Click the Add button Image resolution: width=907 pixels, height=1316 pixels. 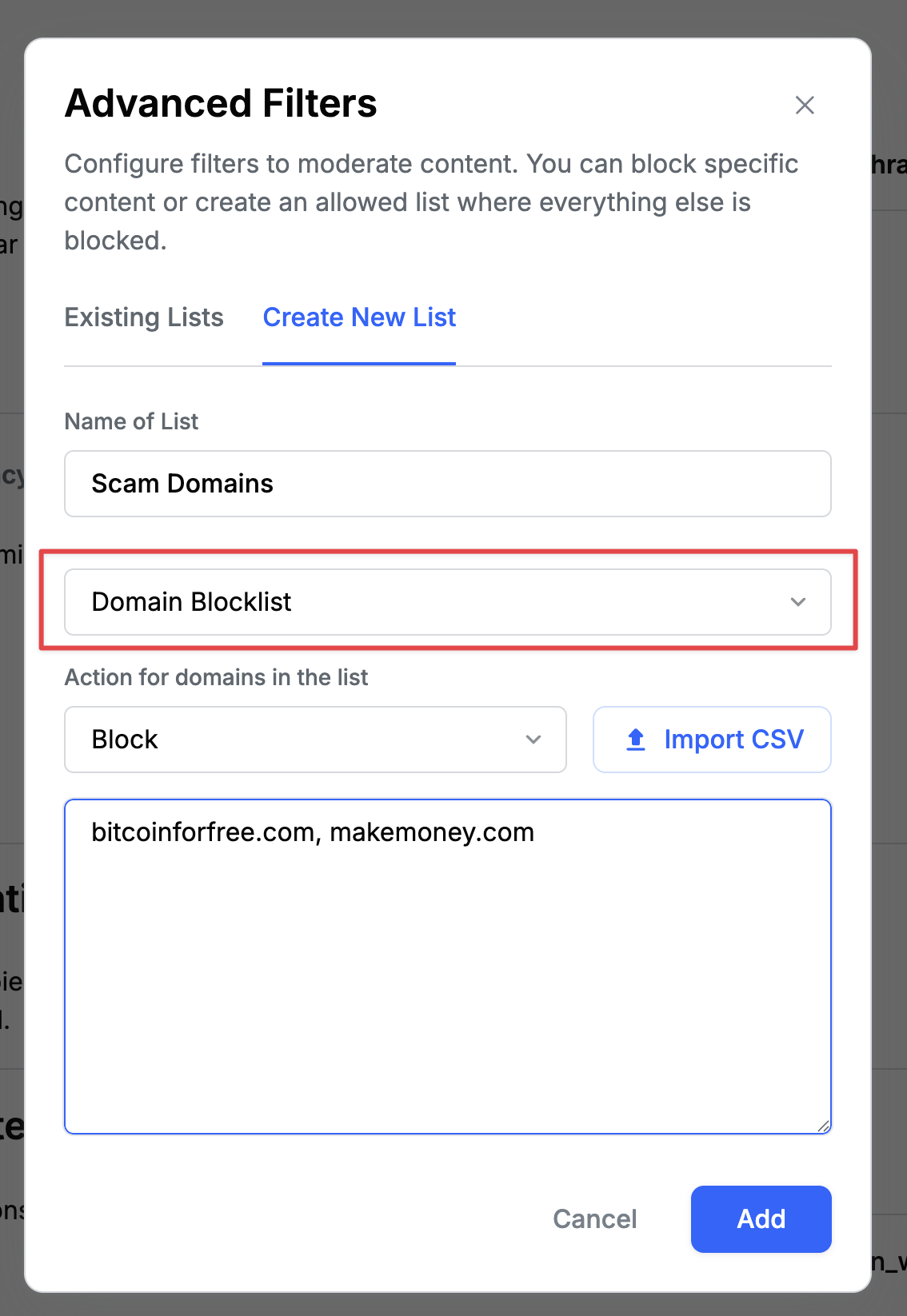click(x=760, y=1219)
